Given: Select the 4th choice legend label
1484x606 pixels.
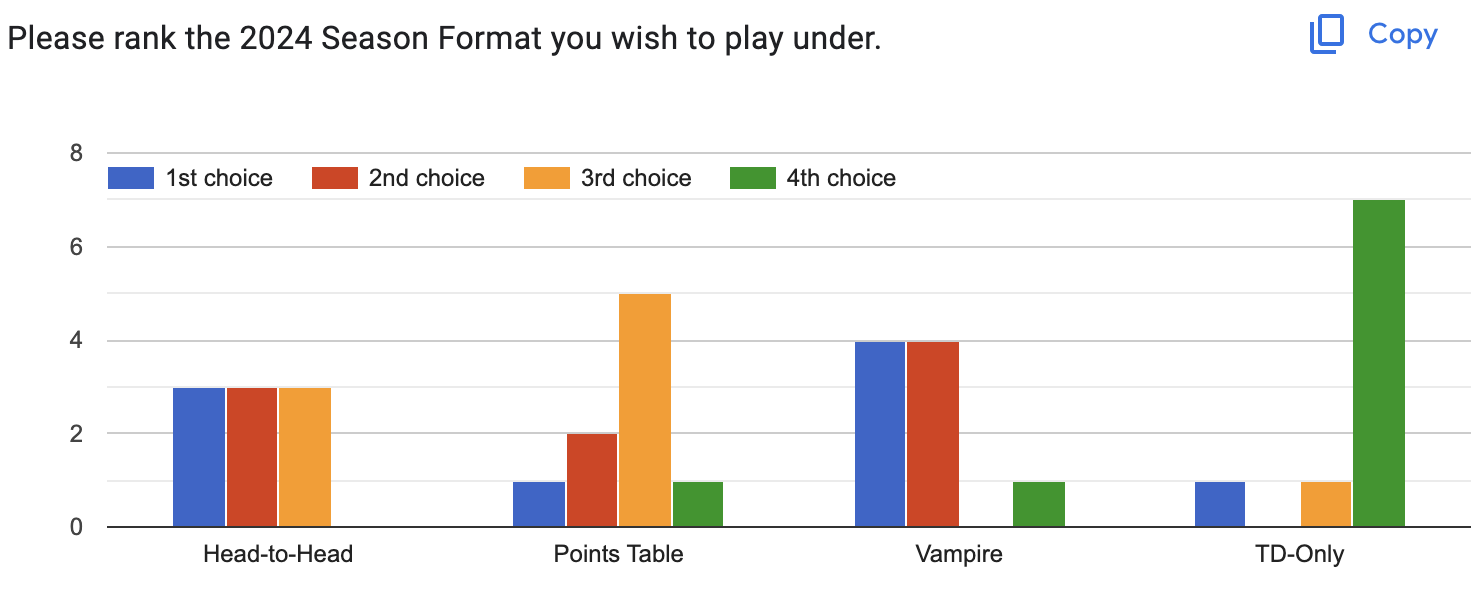Looking at the screenshot, I should (841, 178).
